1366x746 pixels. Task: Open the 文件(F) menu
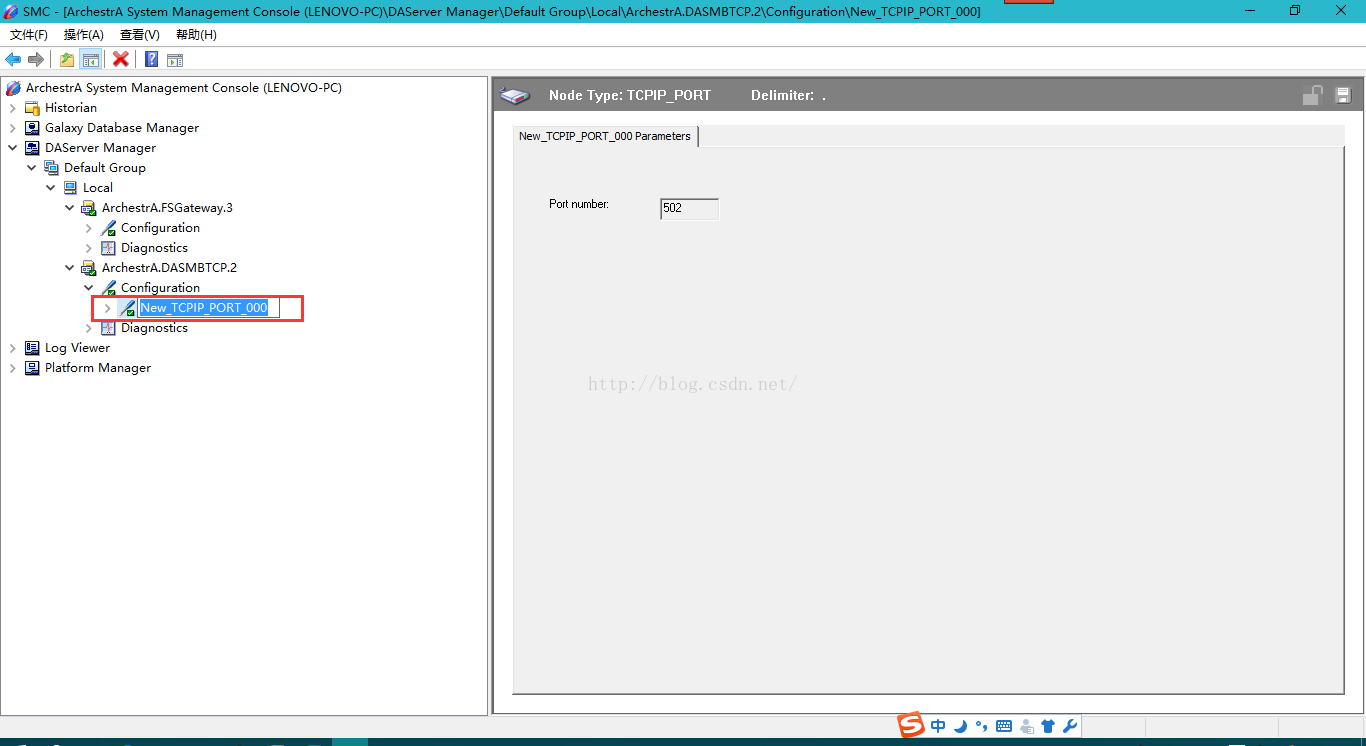pyautogui.click(x=29, y=35)
